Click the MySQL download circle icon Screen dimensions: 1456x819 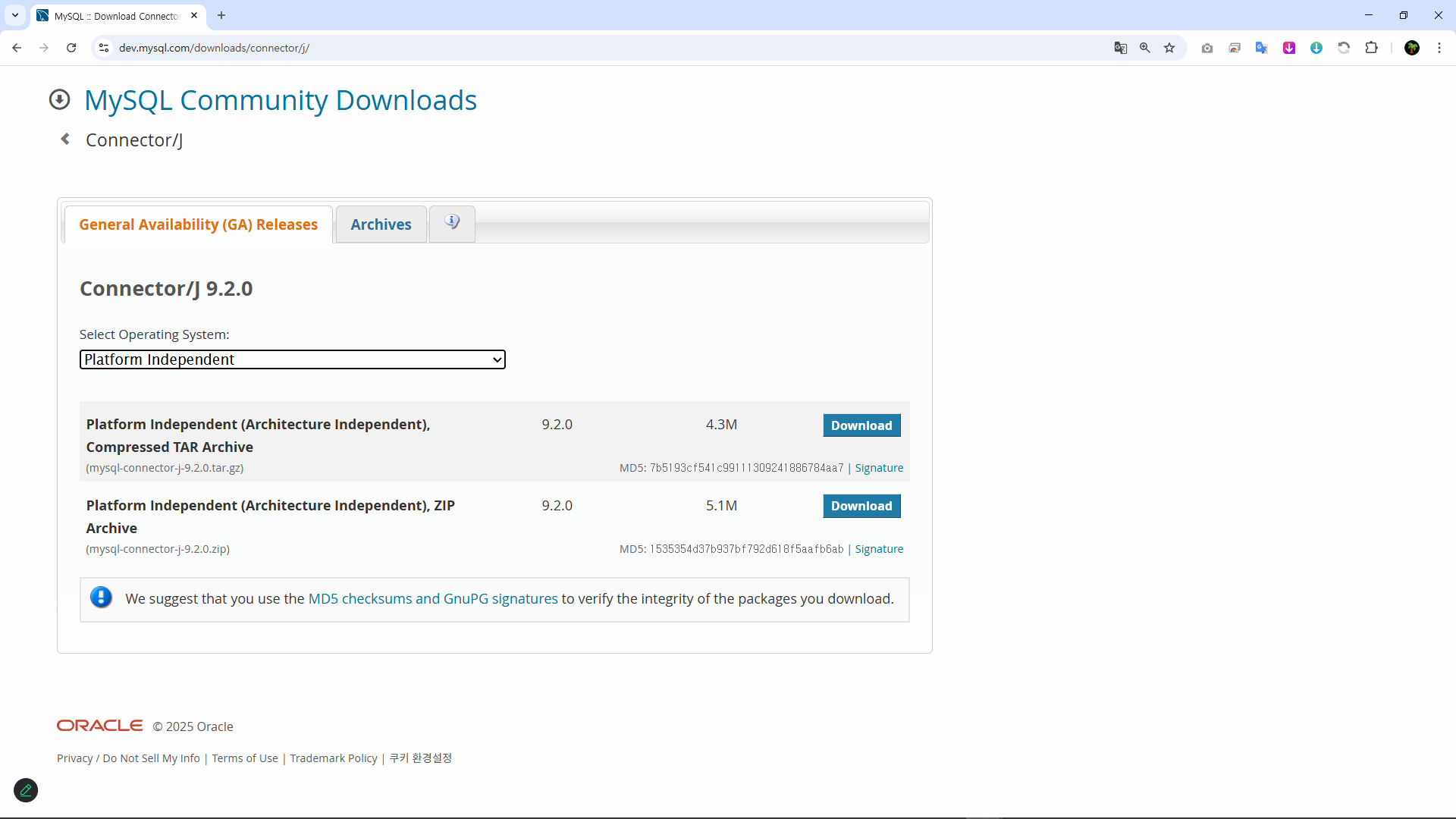click(59, 99)
